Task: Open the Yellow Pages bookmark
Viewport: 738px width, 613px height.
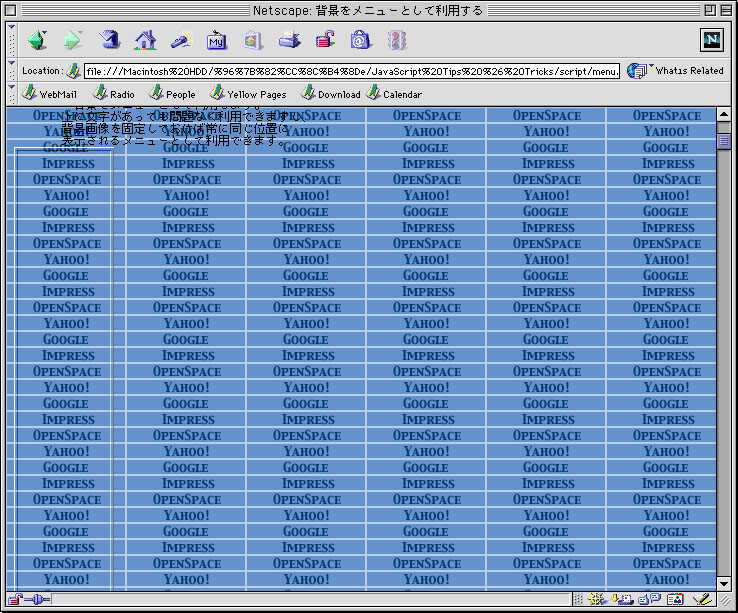Action: pos(248,94)
